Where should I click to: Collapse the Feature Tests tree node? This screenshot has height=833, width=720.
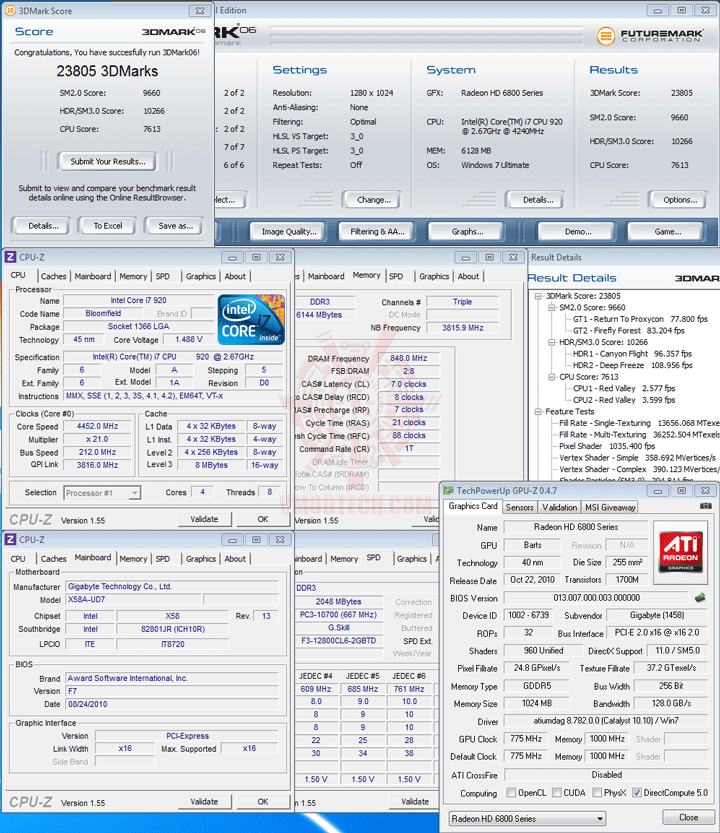(538, 411)
